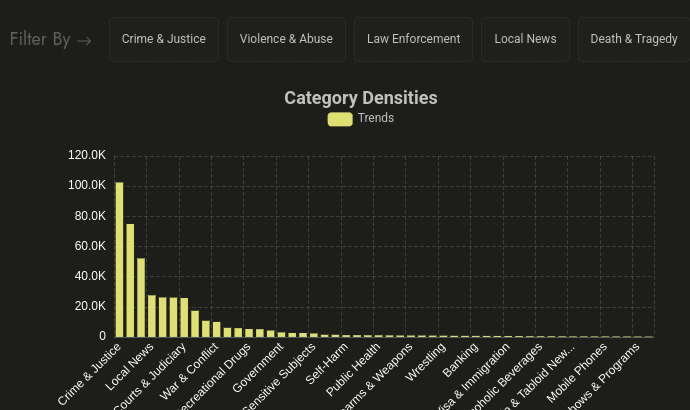Click the 40.0K axis label
This screenshot has height=410, width=690.
90,276
